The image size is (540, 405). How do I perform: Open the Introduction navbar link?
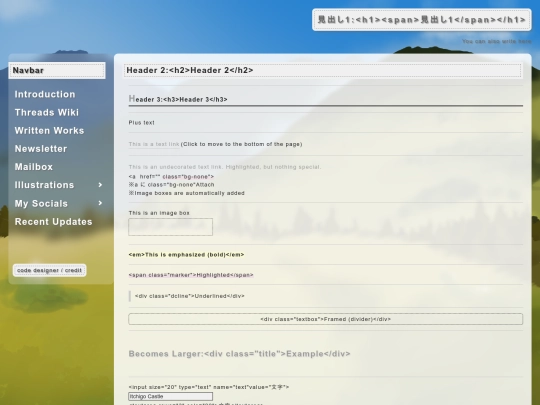45,94
